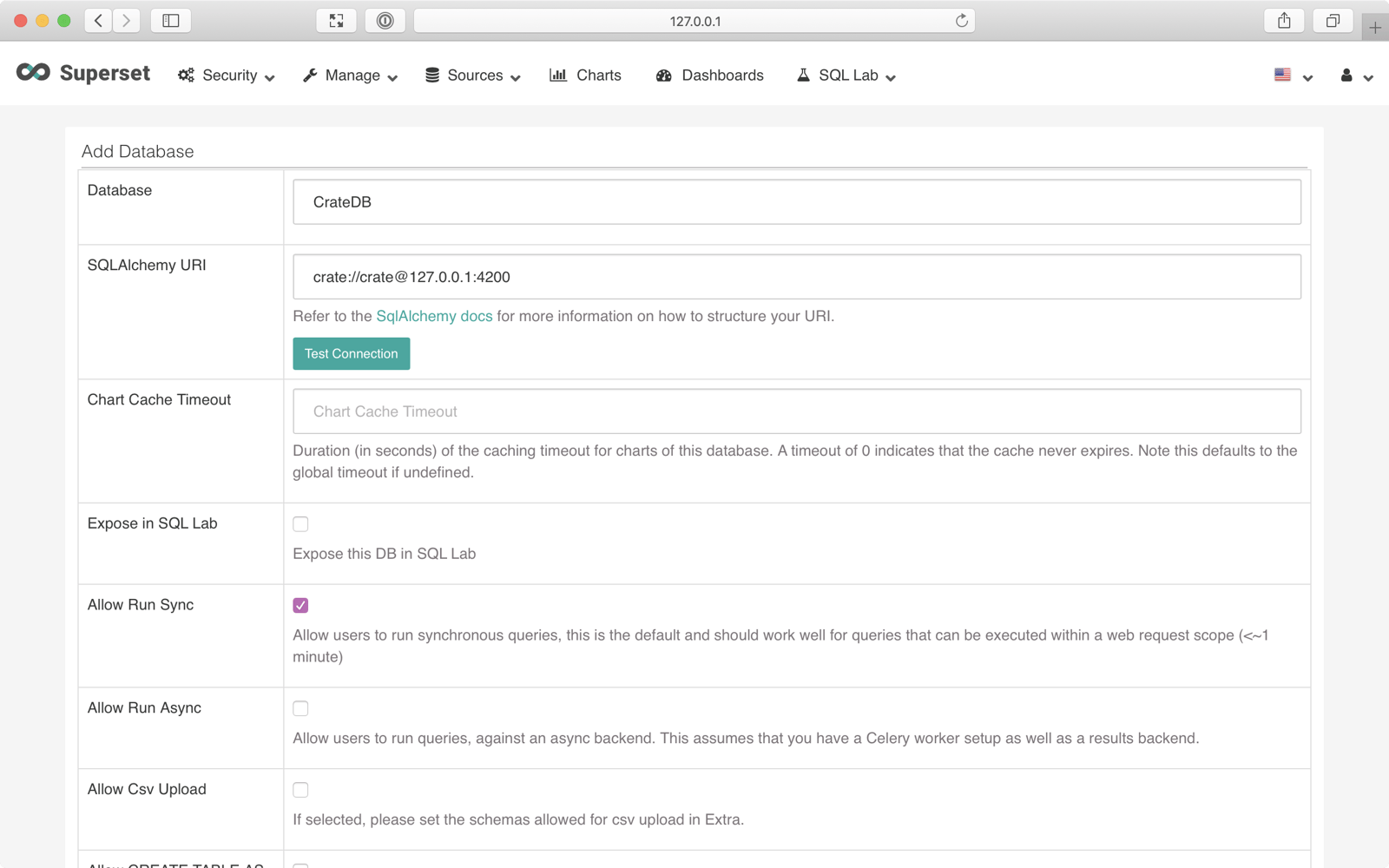Uncheck the Allow Run Sync checkbox
1389x868 pixels.
click(300, 605)
